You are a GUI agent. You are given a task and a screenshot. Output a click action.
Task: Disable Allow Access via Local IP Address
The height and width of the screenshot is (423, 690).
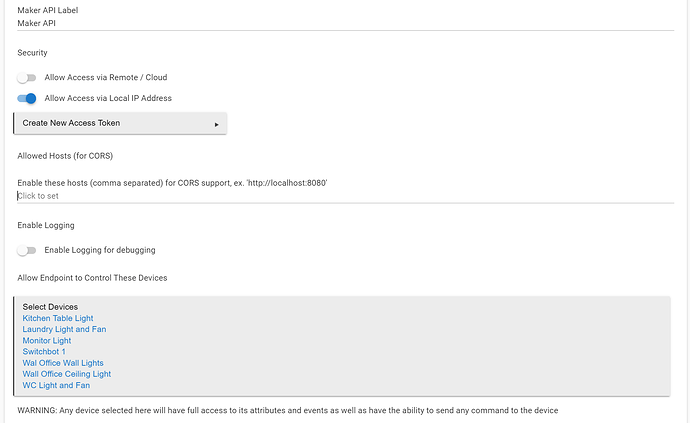[27, 98]
